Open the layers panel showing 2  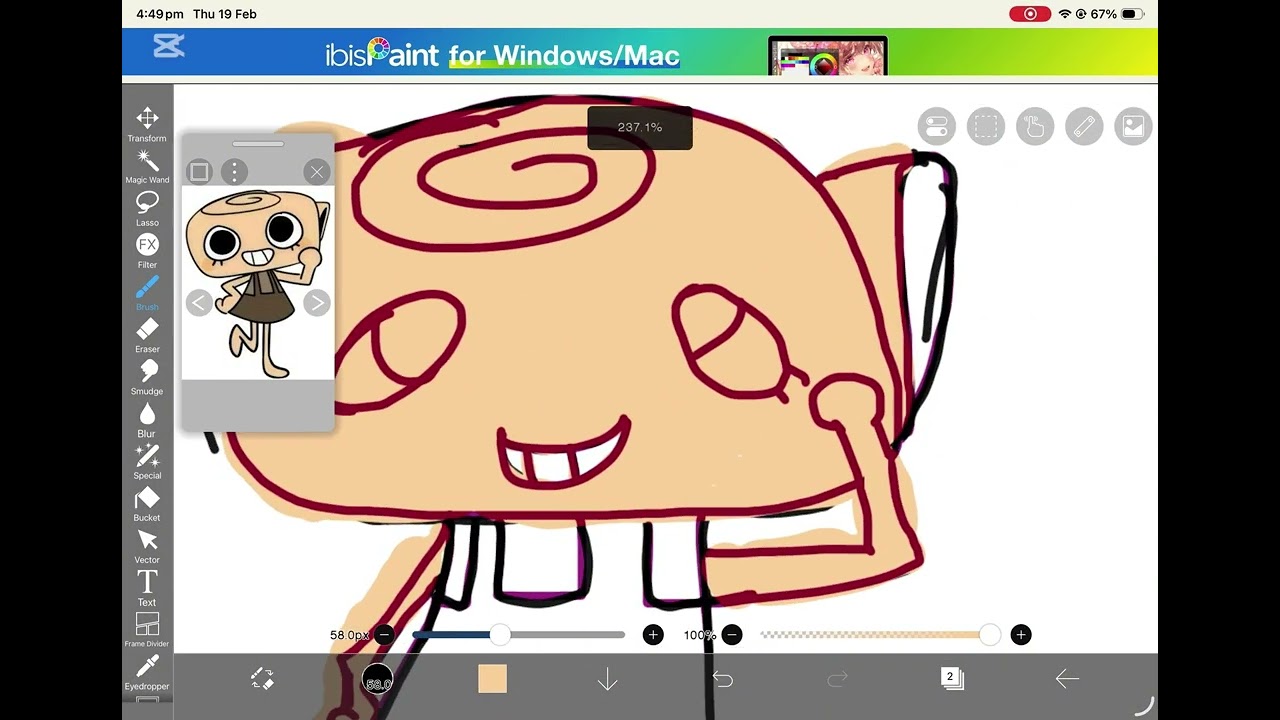952,679
